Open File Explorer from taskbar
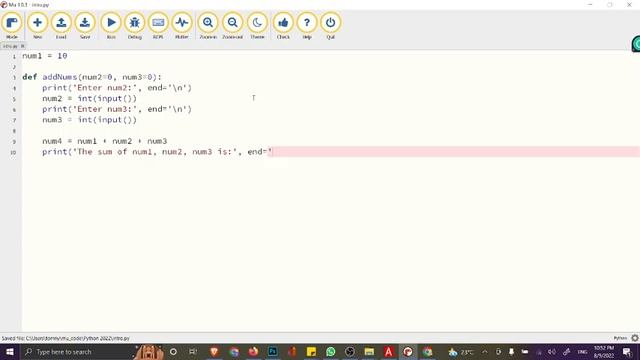Screen dimensions: 640x360 point(369,351)
